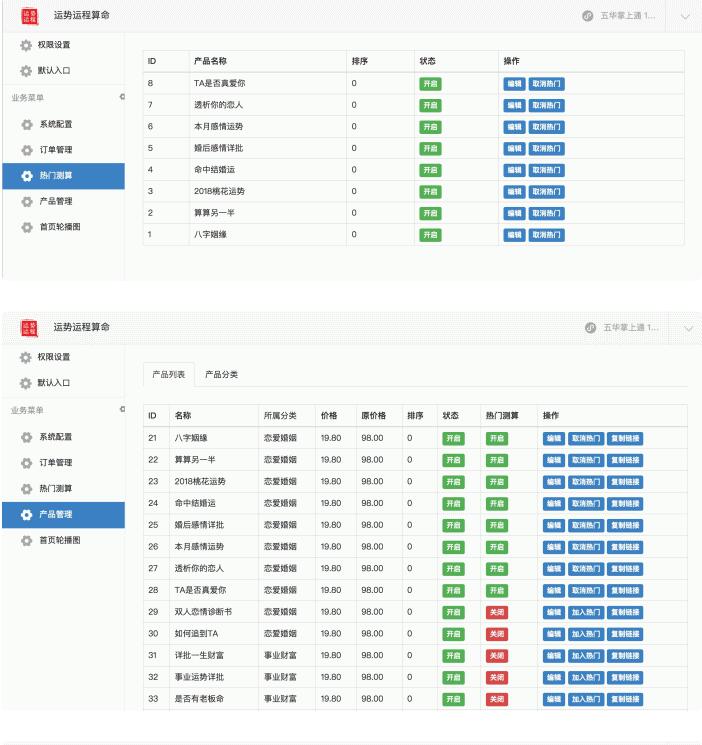Collapse 业务菜单 using its small gear on the product page
Screen dimensions: 702x745
pos(122,409)
